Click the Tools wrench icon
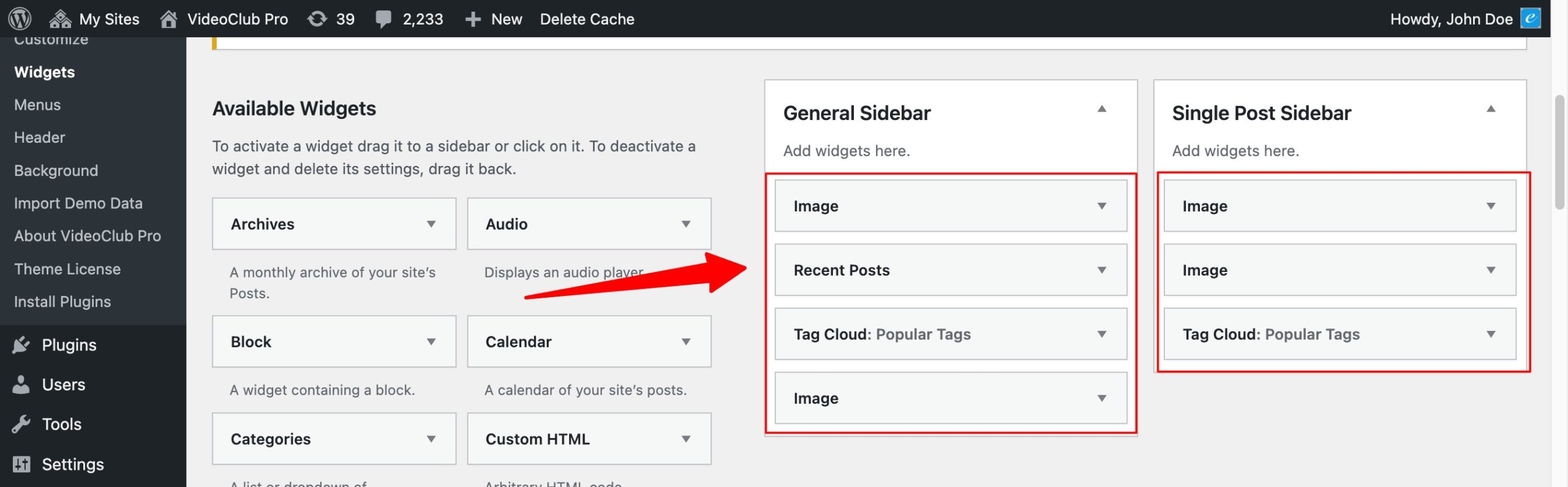Screen dimensions: 1568x487 tap(21, 424)
